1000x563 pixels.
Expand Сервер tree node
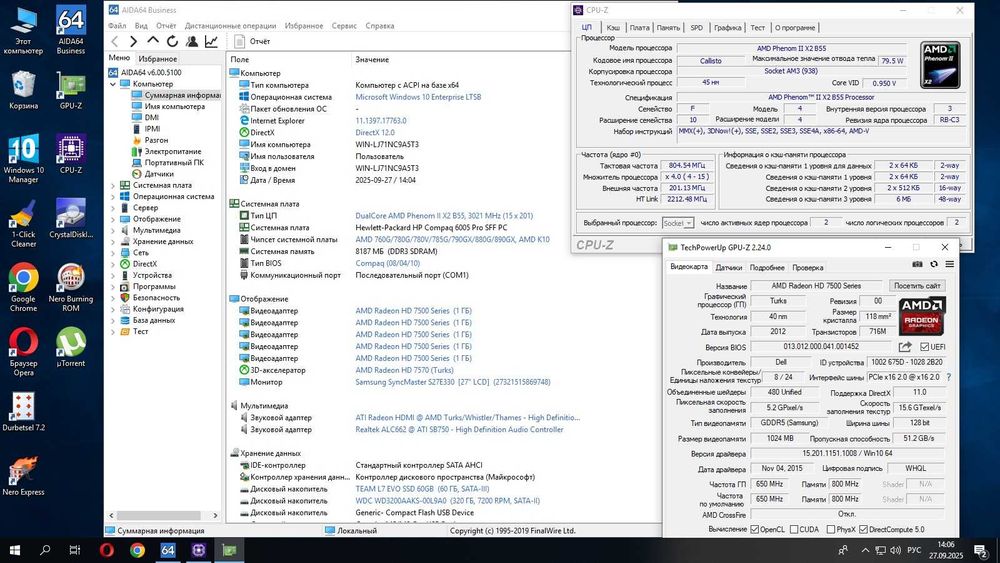click(113, 208)
